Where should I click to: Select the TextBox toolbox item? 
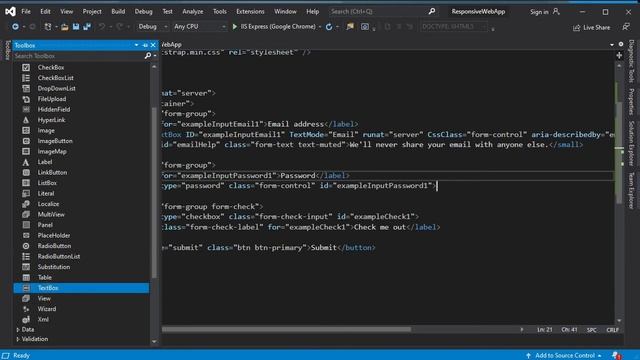(x=81, y=288)
